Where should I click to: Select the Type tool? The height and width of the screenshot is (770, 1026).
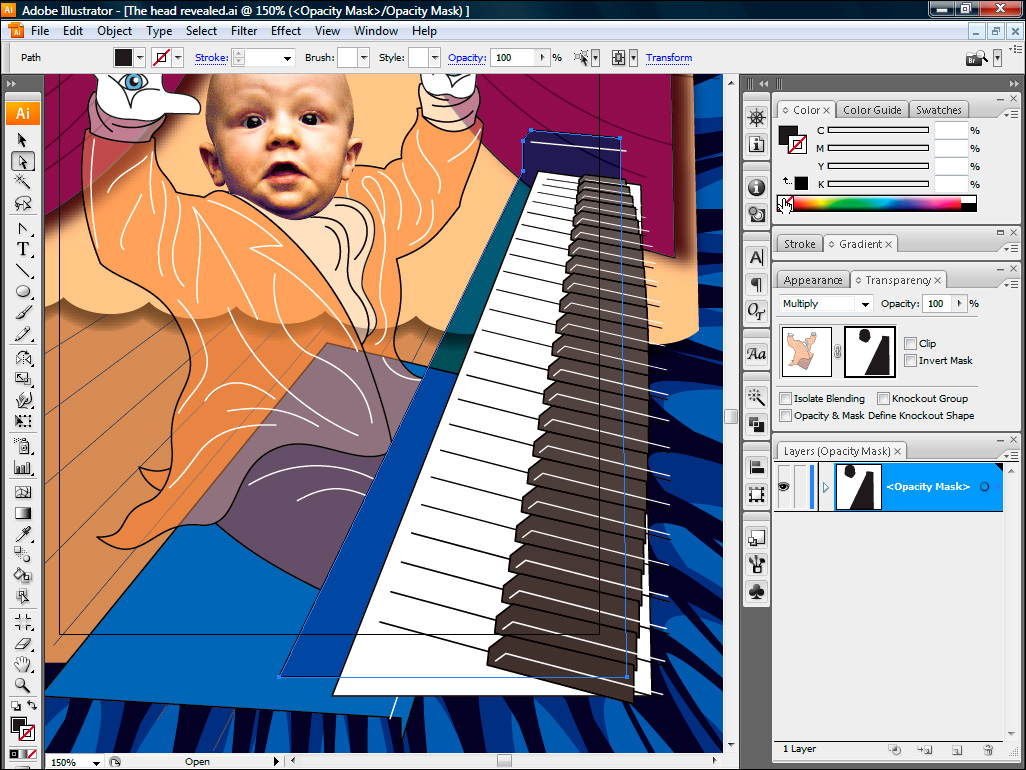click(x=22, y=249)
